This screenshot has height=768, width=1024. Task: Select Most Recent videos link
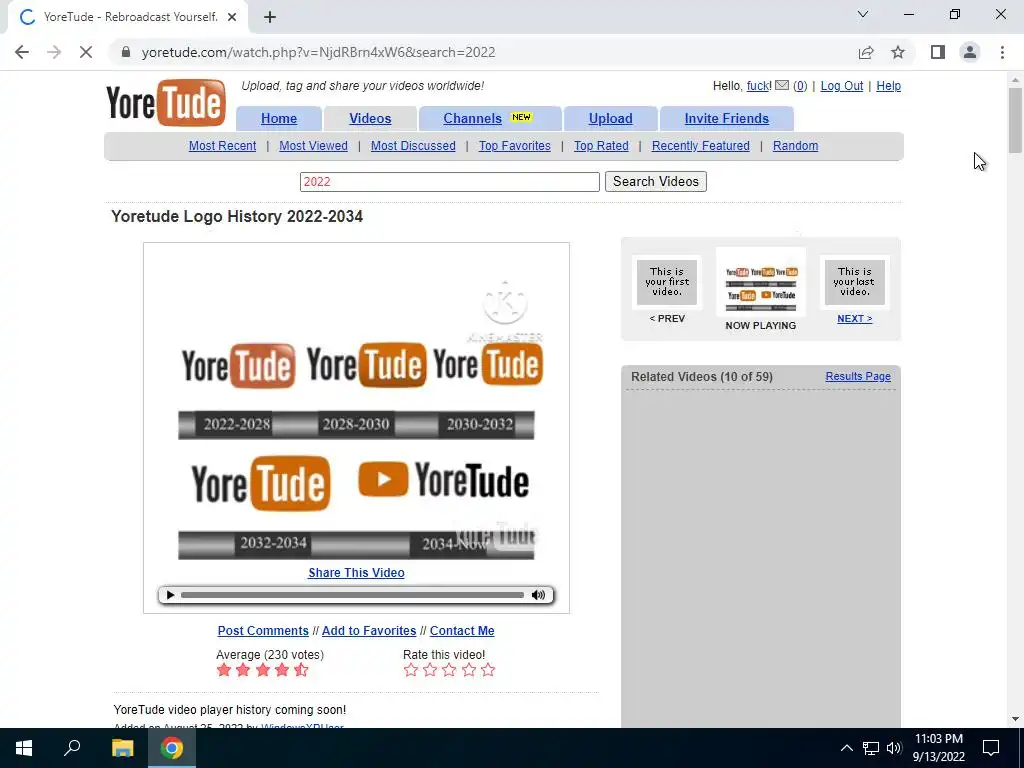coord(223,146)
